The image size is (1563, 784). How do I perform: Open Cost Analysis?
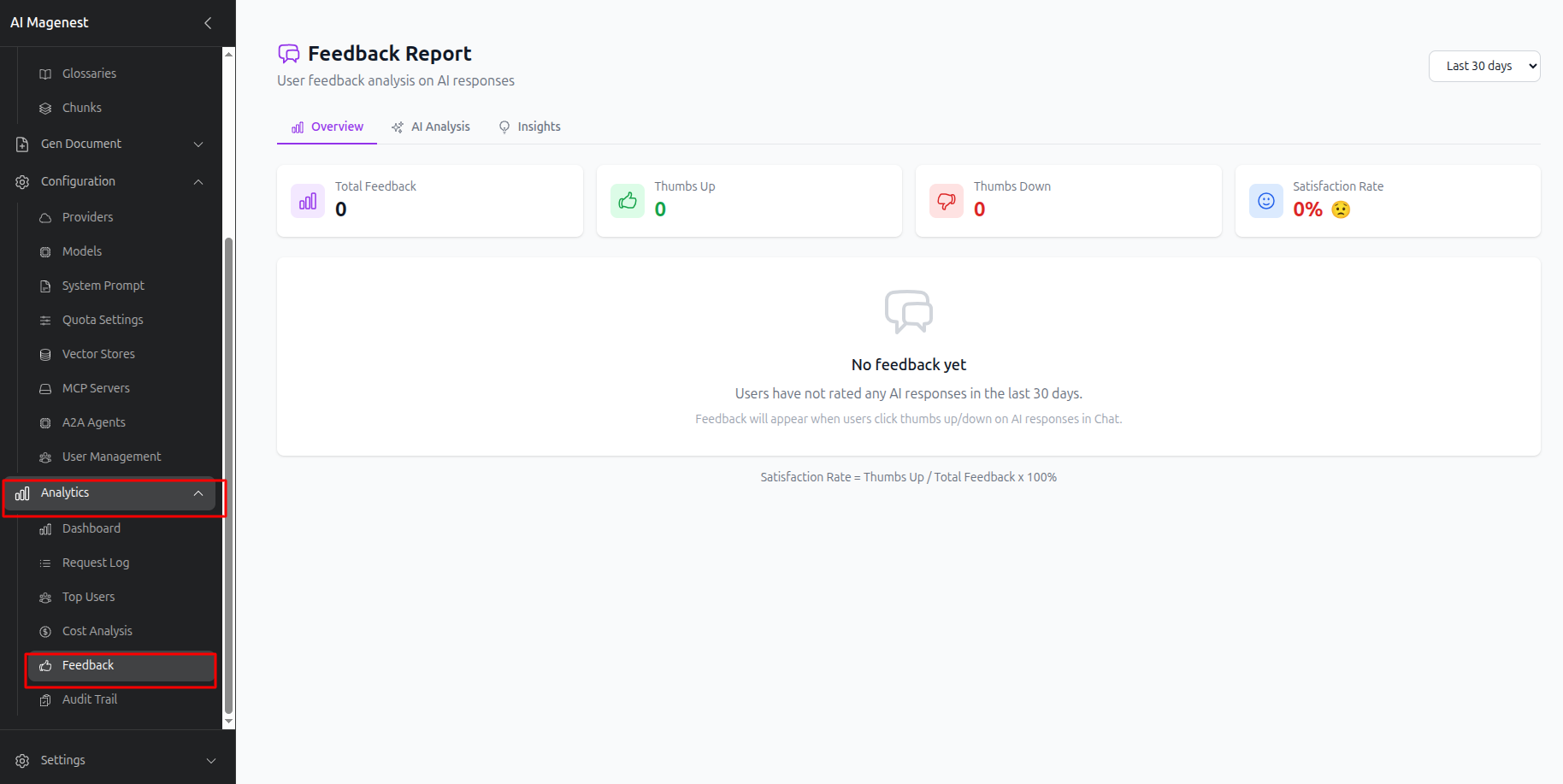(x=121, y=631)
